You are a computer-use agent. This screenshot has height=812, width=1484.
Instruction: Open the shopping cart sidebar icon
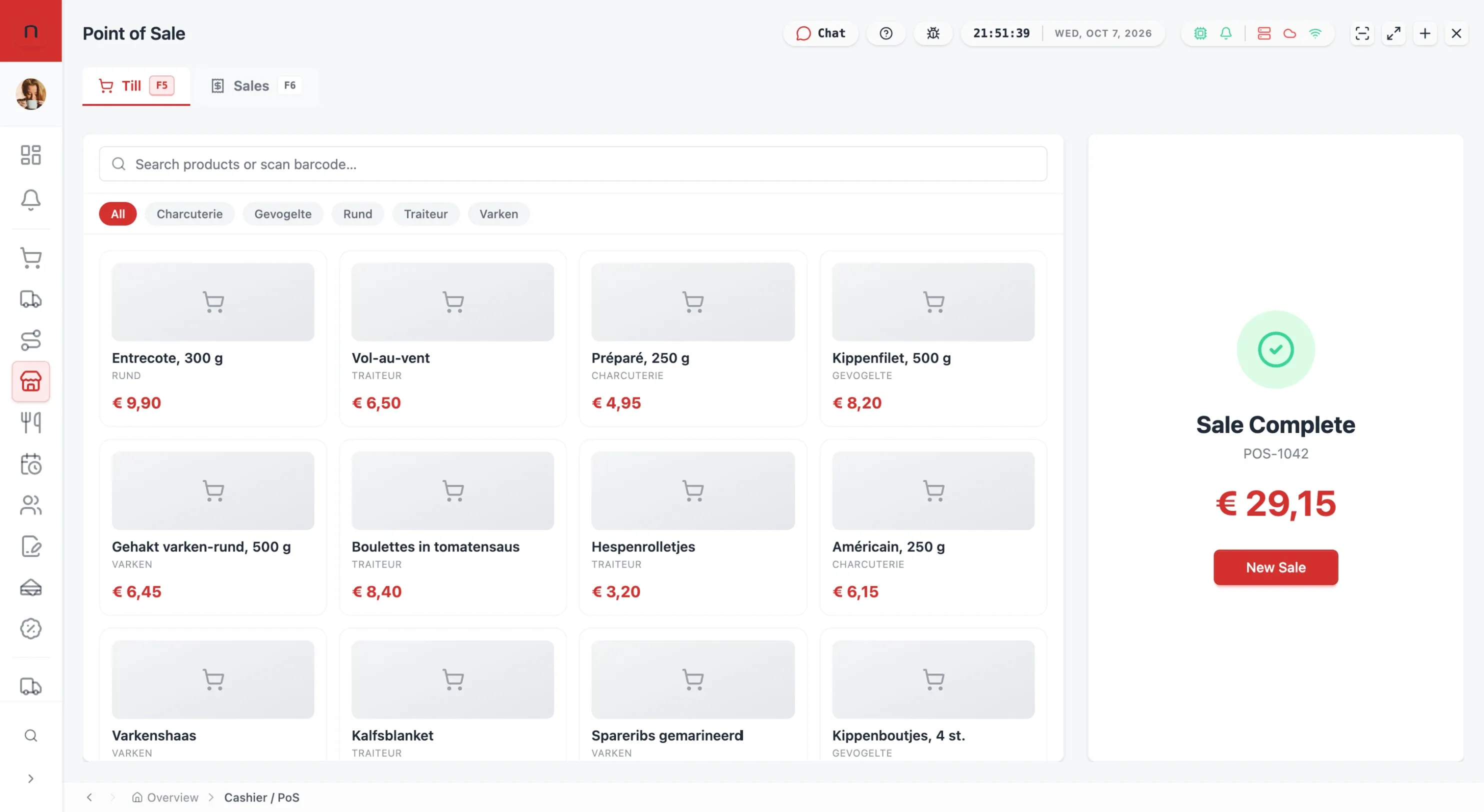[30, 258]
